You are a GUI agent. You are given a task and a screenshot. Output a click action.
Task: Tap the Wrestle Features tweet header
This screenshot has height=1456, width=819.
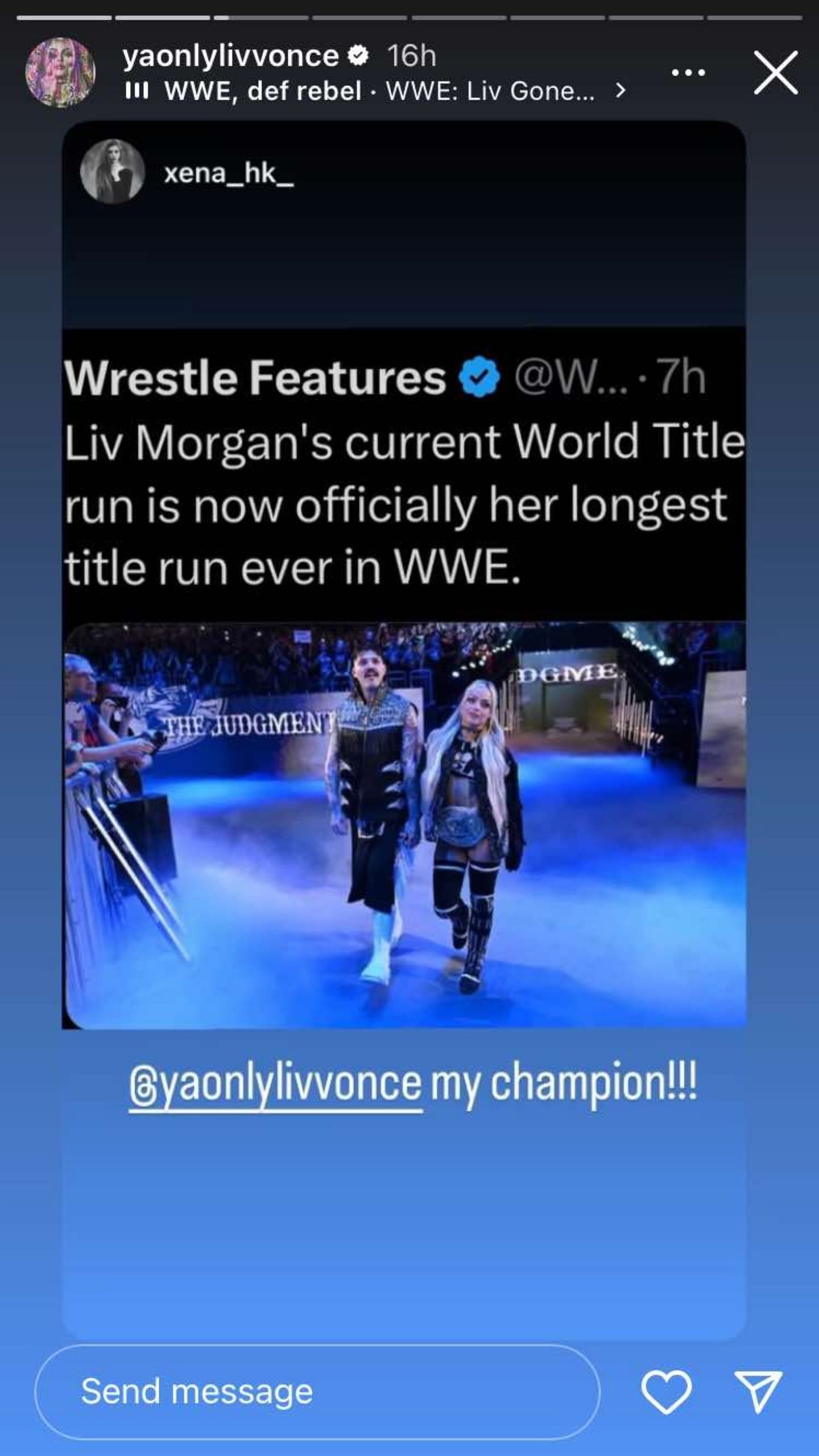click(x=385, y=378)
